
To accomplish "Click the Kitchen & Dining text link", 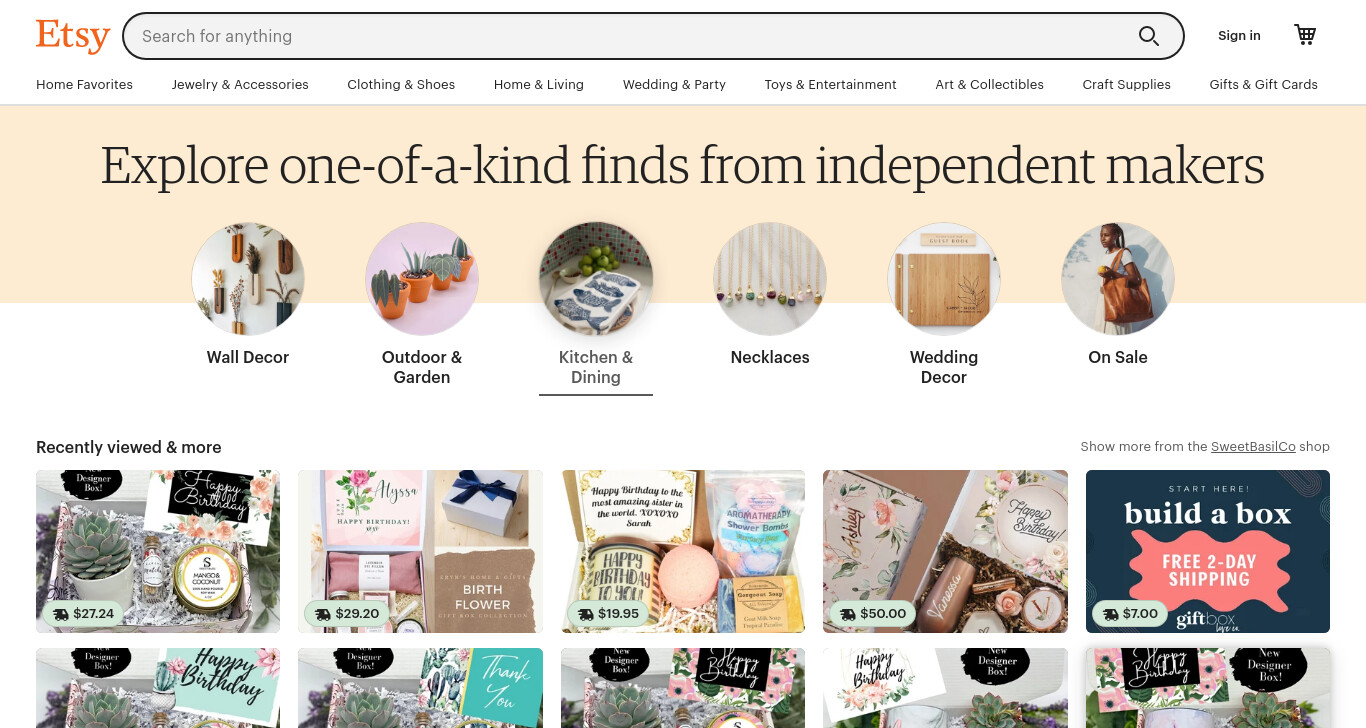I will click(x=596, y=367).
